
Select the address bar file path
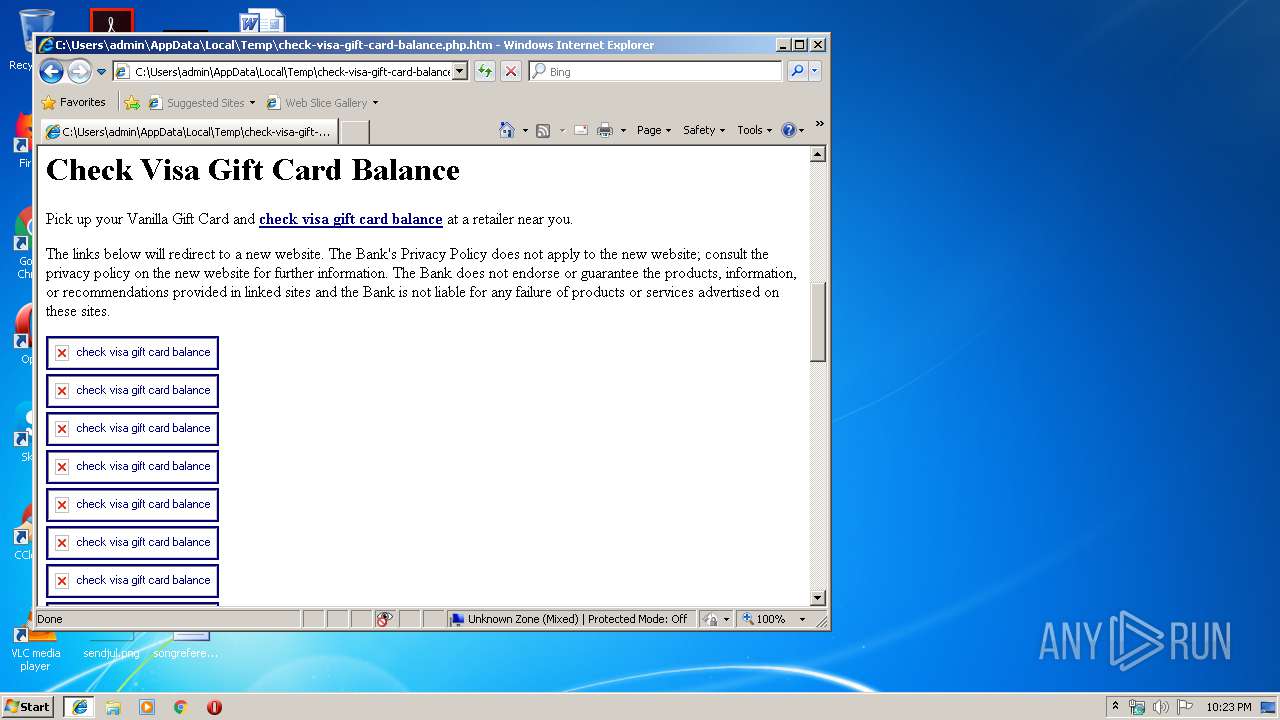point(292,72)
